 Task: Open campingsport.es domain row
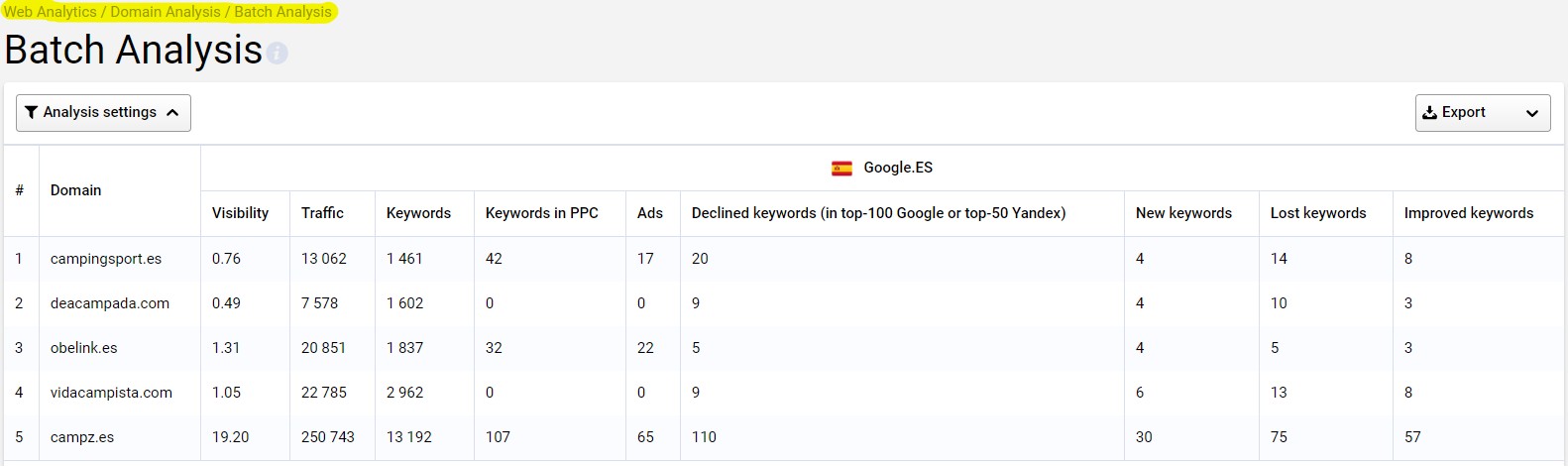pyautogui.click(x=106, y=259)
